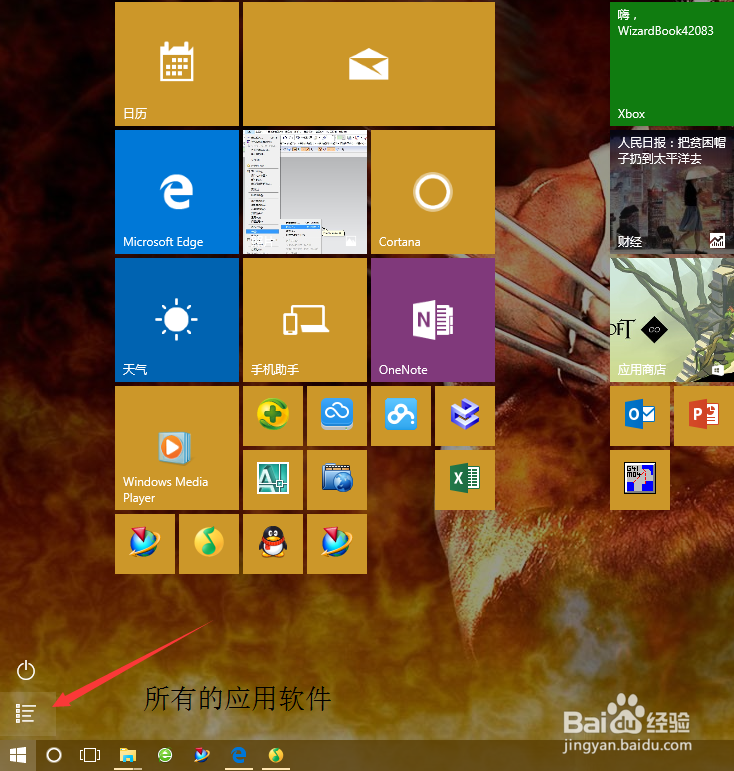Switch to QQ Music on the taskbar
734x771 pixels.
(276, 755)
